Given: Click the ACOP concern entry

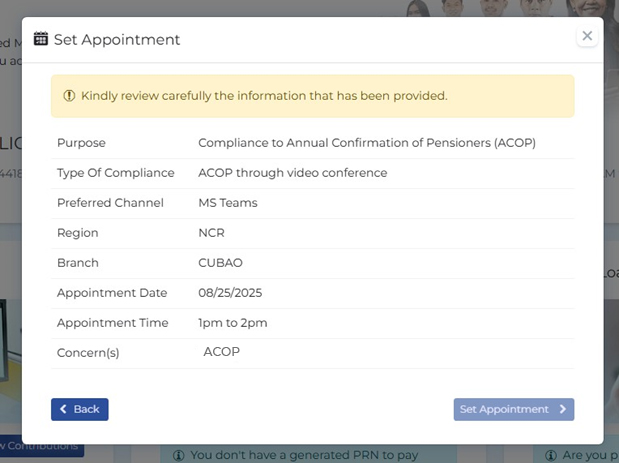Looking at the screenshot, I should click(221, 352).
